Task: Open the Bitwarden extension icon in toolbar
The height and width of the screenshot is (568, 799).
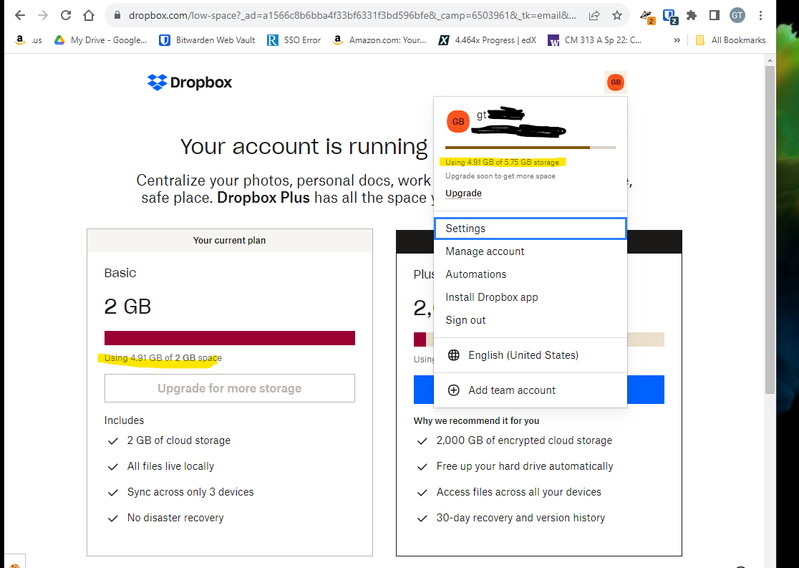Action: (x=670, y=16)
